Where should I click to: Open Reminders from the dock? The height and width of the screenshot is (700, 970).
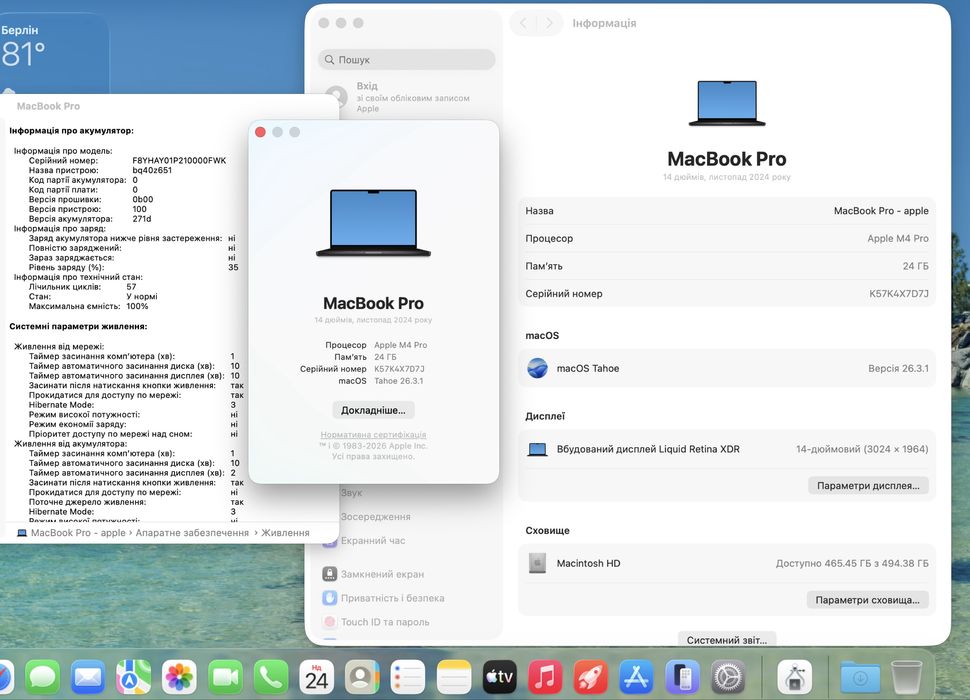coord(408,677)
